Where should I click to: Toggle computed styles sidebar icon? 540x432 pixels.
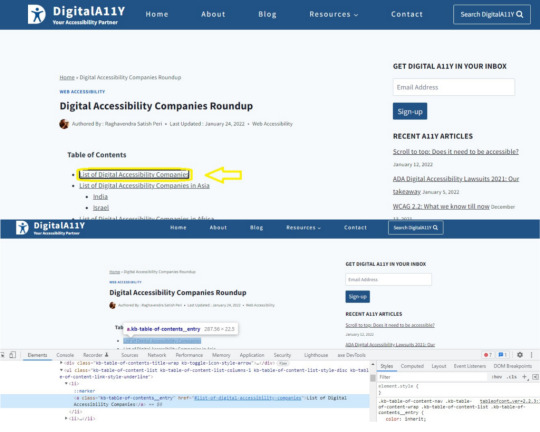536,377
